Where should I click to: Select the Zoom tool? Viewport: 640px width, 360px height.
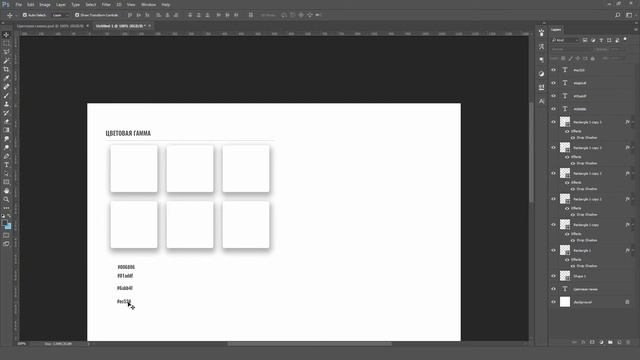(6, 200)
